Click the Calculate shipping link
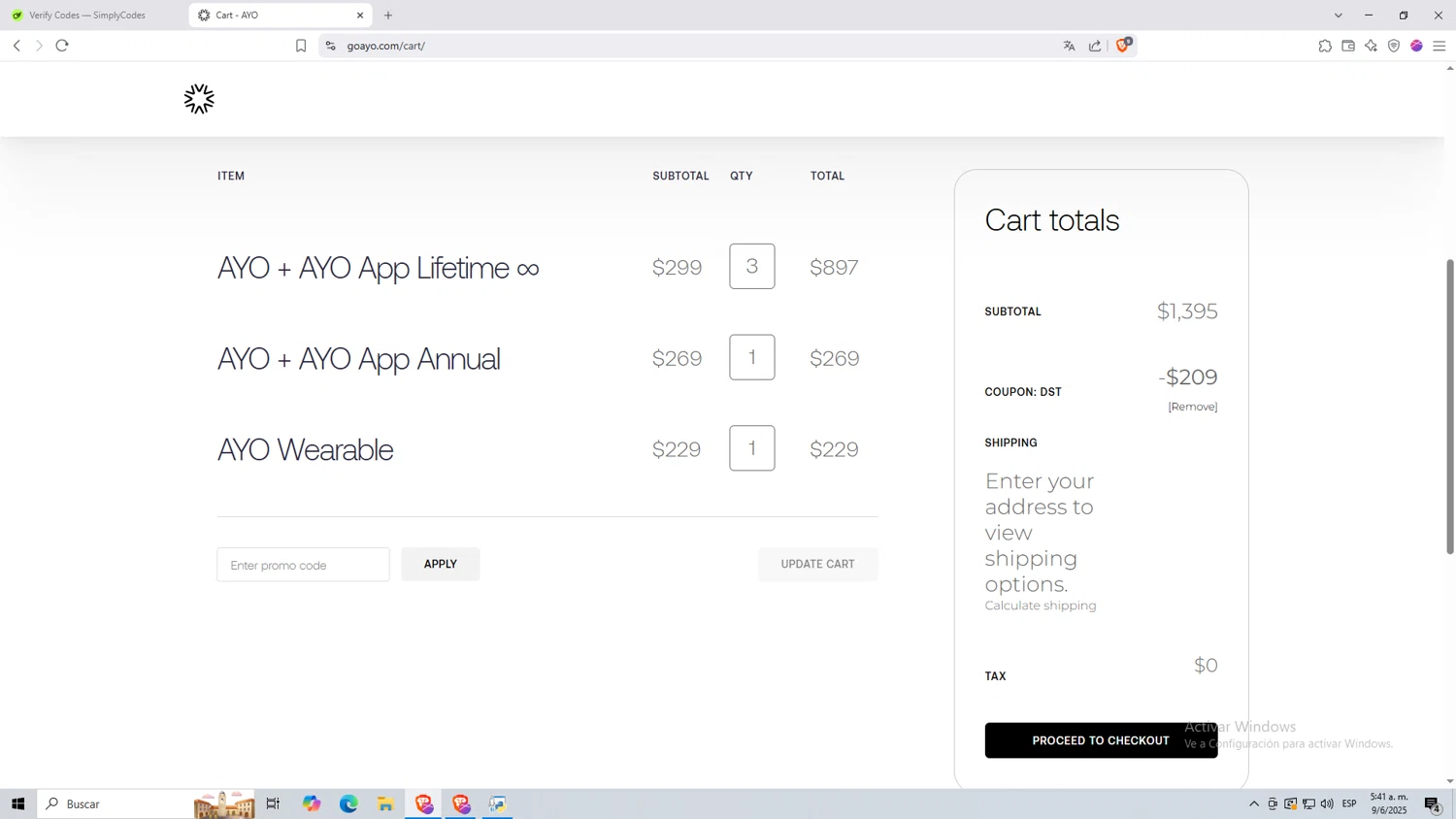The height and width of the screenshot is (819, 1456). pyautogui.click(x=1041, y=606)
